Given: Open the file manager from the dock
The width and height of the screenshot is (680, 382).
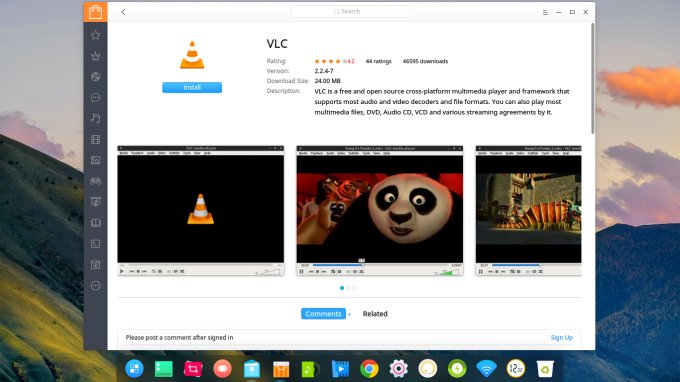Looking at the screenshot, I should tap(252, 369).
